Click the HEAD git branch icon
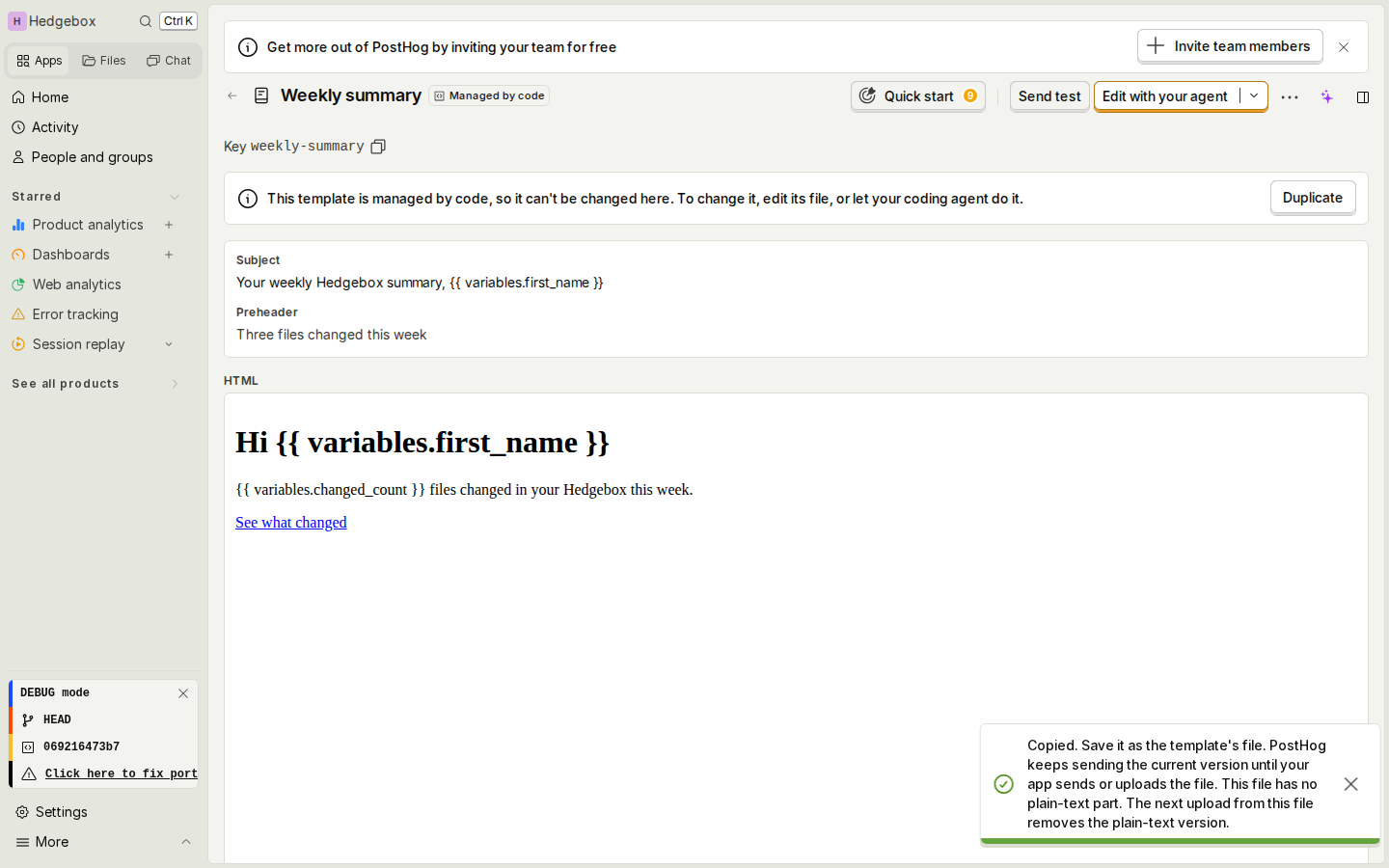This screenshot has width=1389, height=868. pos(28,720)
